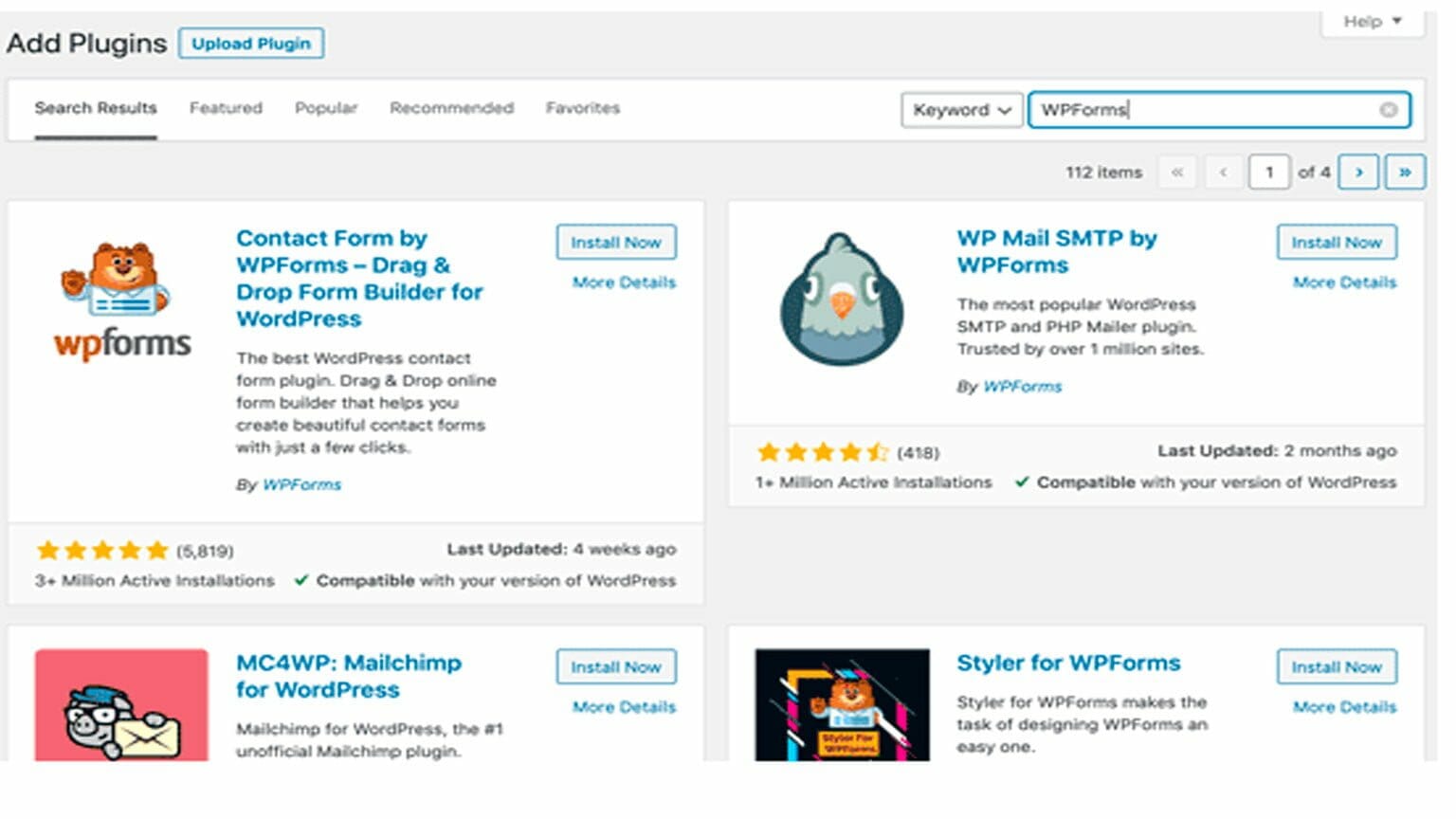Click the WPForms bear logo thumbnail

coord(122,302)
